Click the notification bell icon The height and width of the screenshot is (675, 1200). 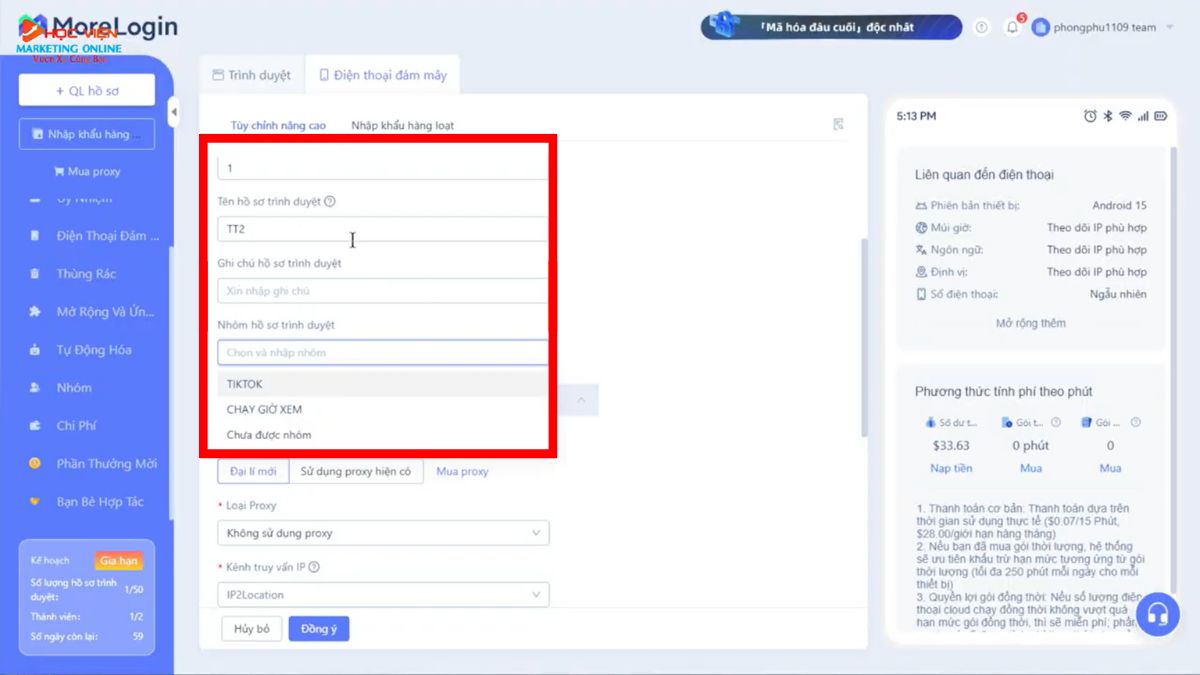click(x=1012, y=28)
